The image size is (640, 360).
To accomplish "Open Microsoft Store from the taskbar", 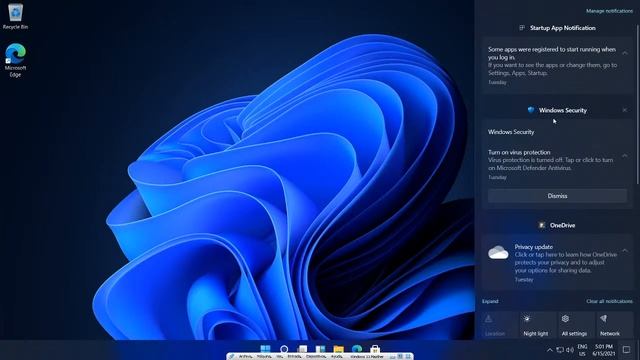I will (375, 349).
